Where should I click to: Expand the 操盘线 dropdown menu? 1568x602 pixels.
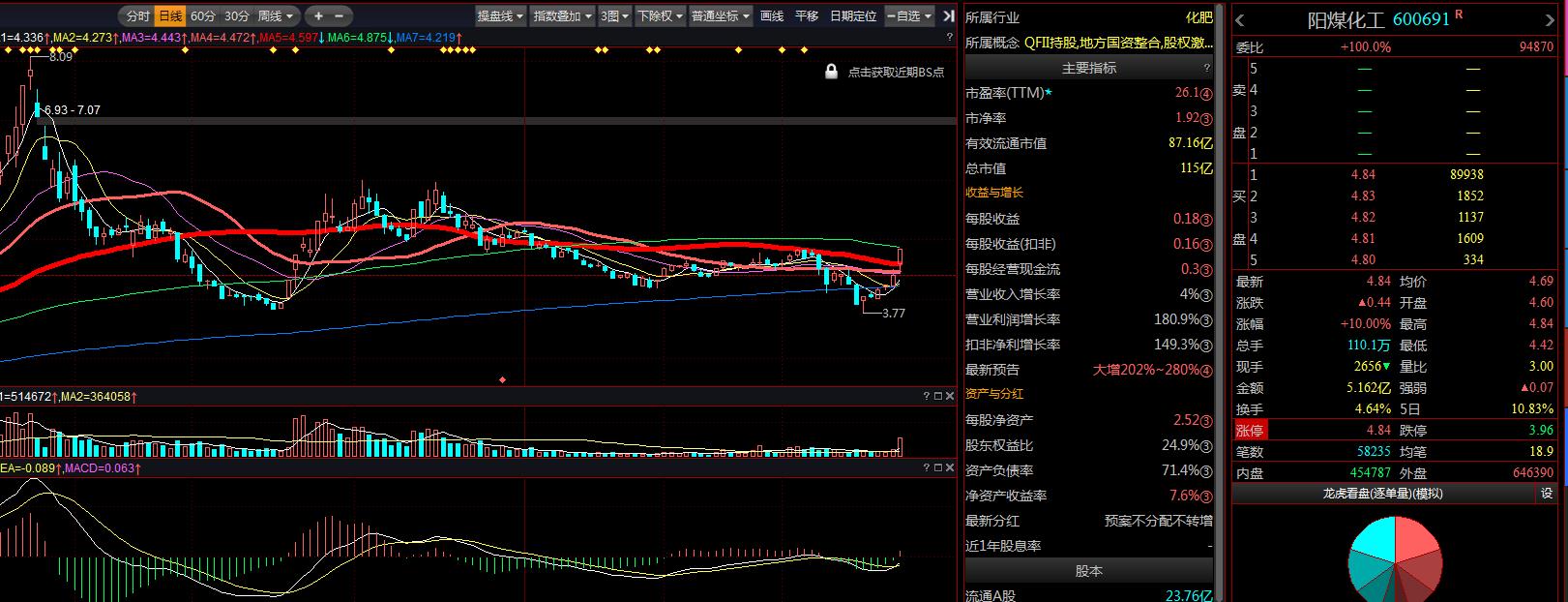[501, 16]
